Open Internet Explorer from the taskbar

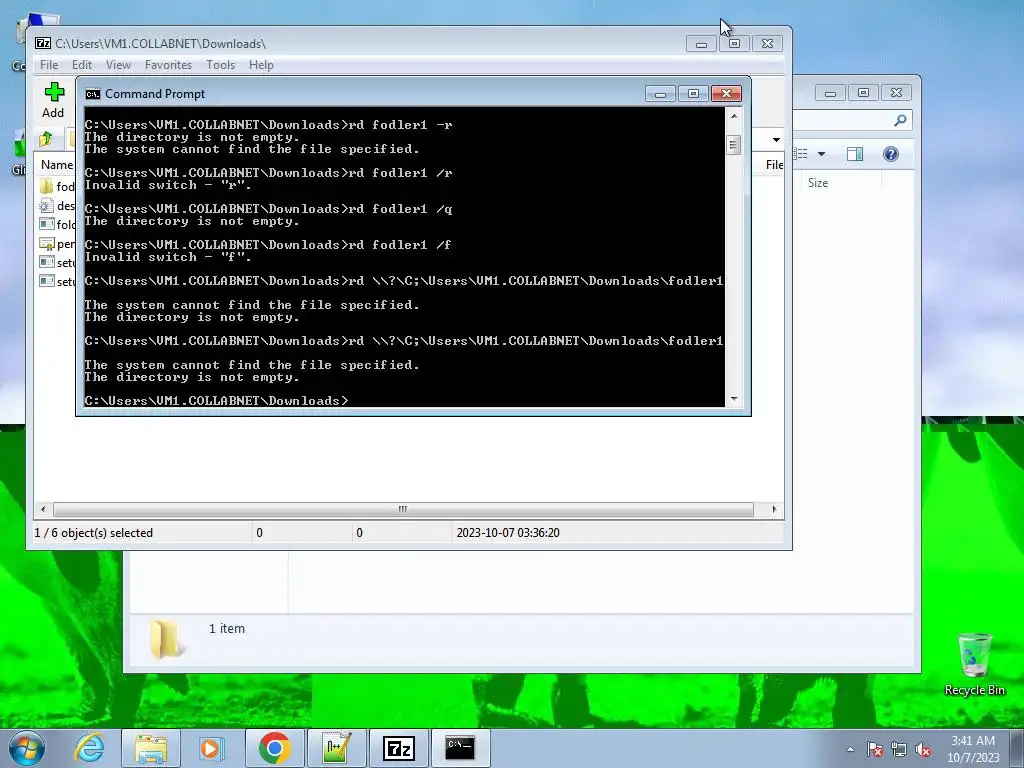click(x=89, y=748)
